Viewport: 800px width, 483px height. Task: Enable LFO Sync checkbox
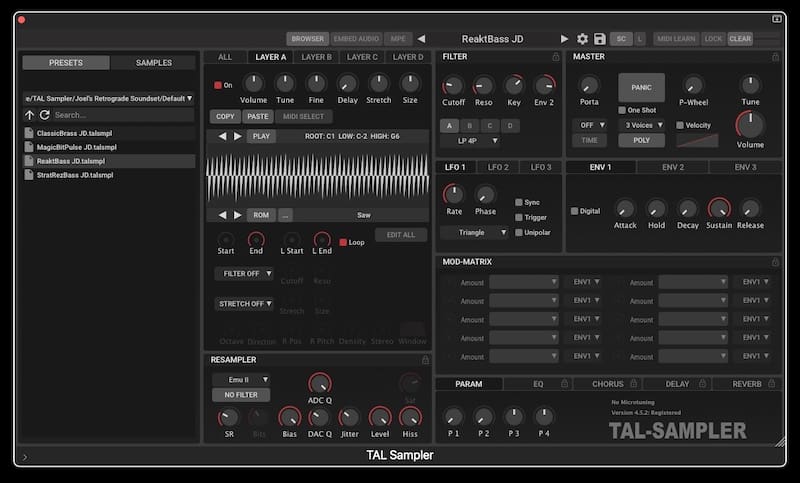(x=519, y=202)
